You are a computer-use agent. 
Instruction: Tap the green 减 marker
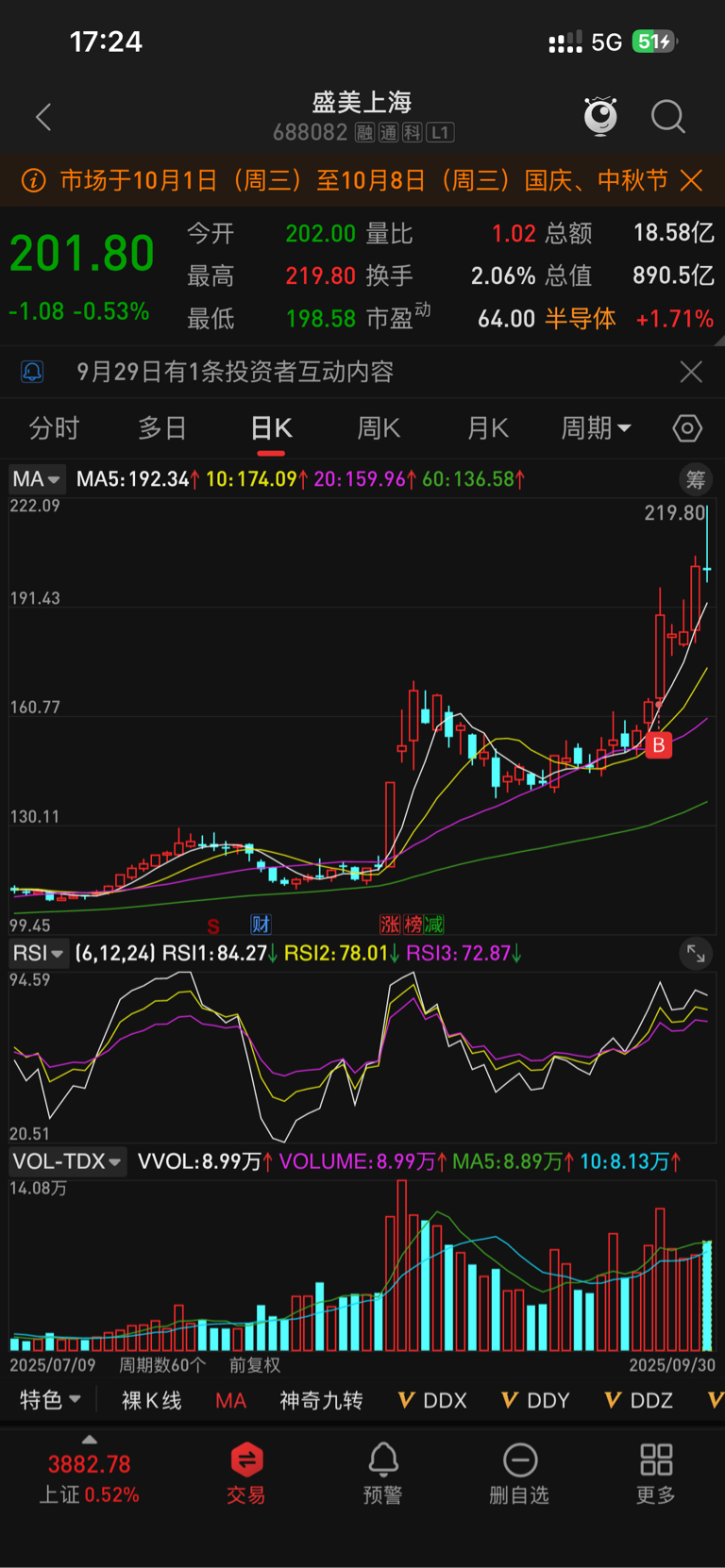(433, 925)
